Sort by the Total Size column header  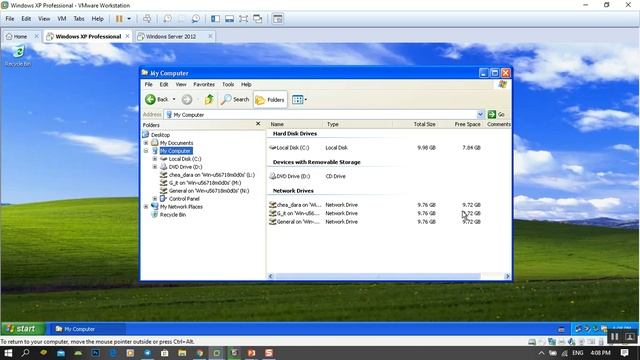click(415, 124)
